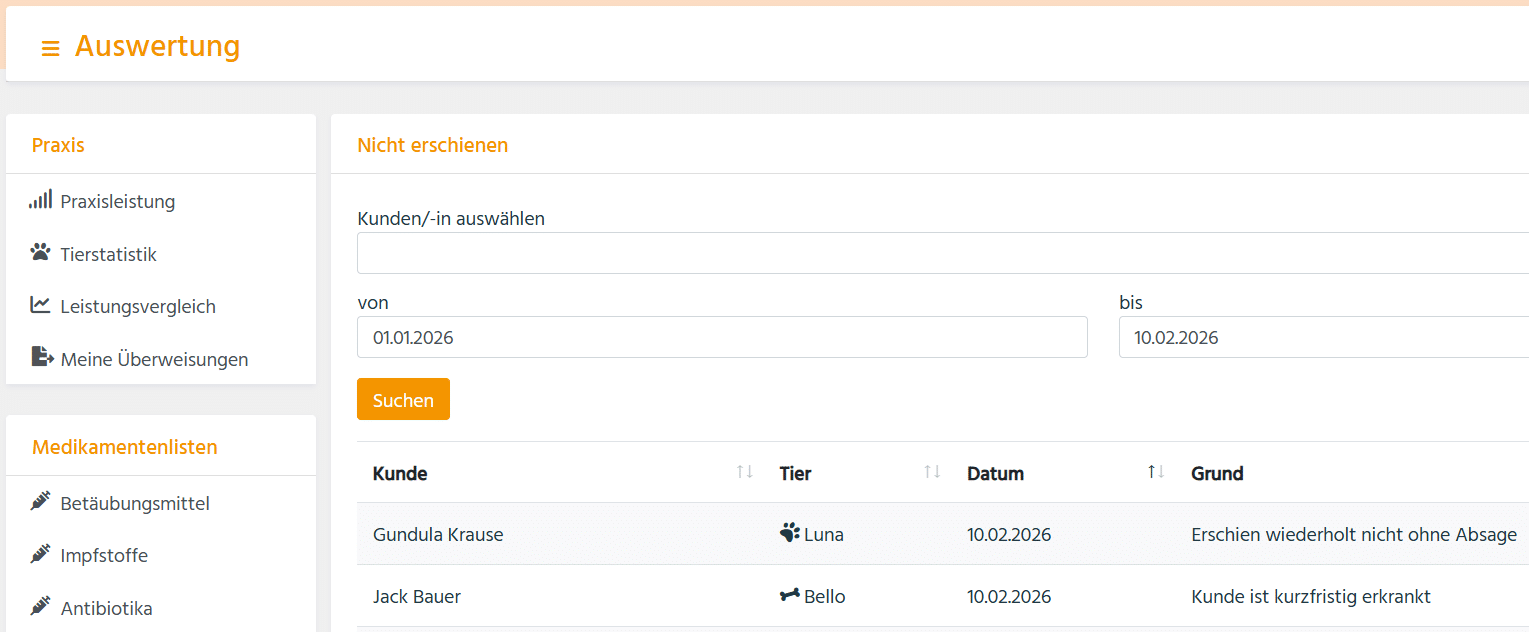Screen dimensions: 1529x632
Task: Sort table by Kunde column arrows
Action: (744, 472)
